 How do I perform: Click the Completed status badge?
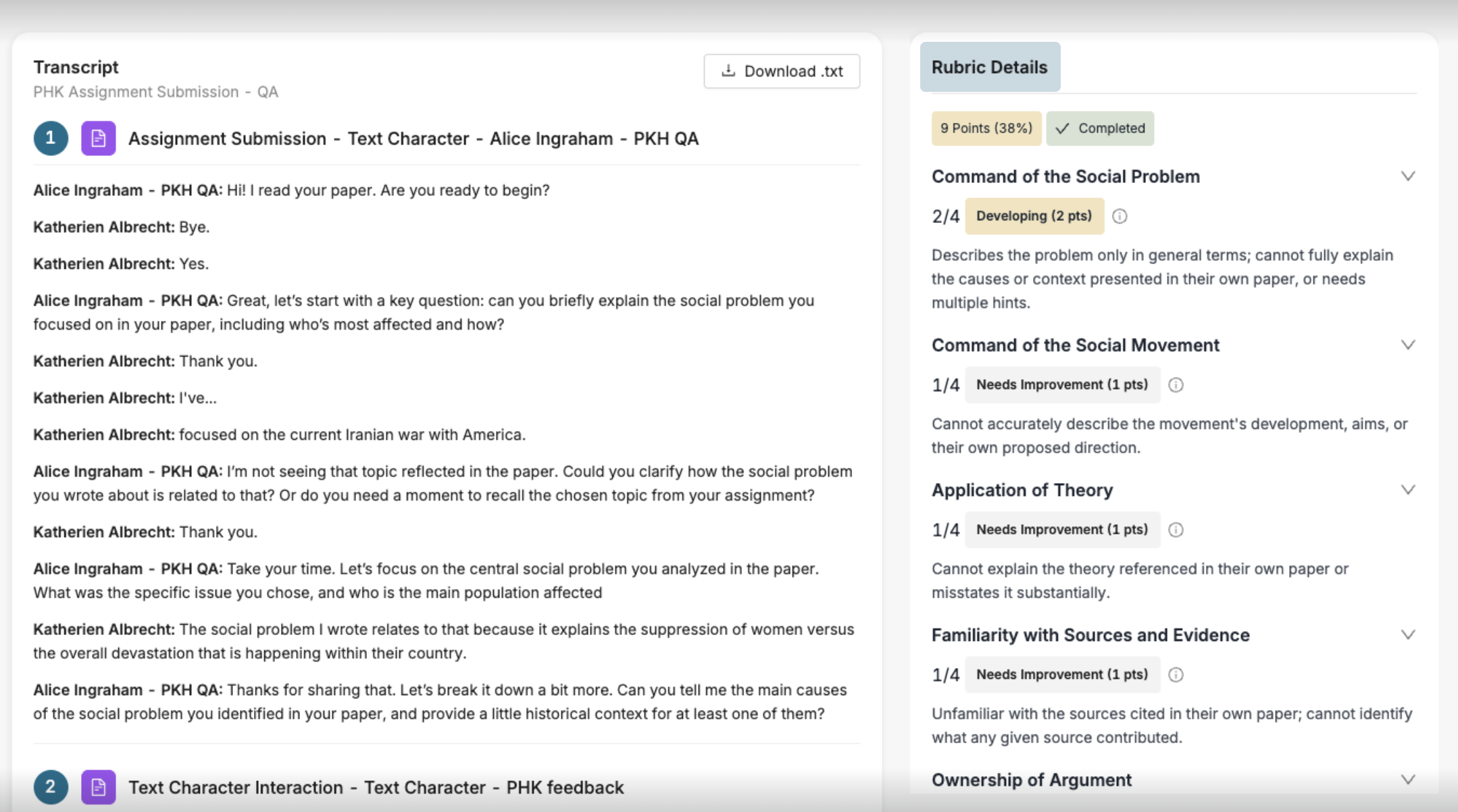click(x=1100, y=128)
